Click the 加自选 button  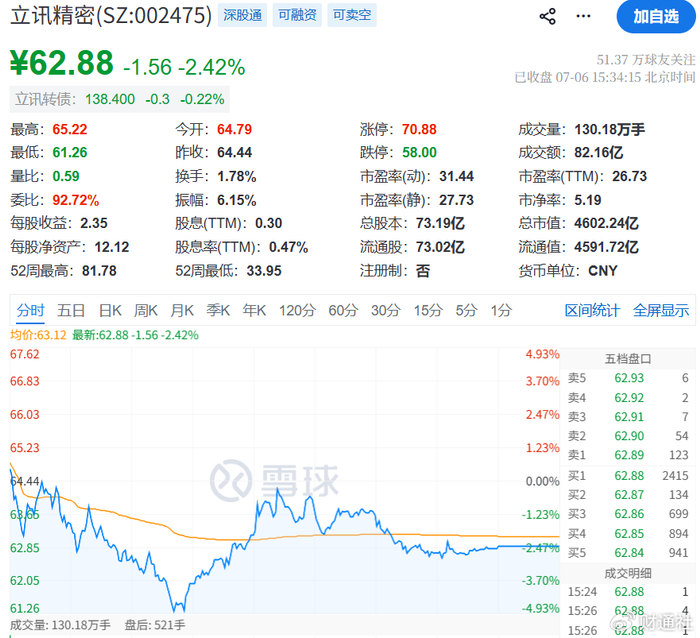coord(656,17)
